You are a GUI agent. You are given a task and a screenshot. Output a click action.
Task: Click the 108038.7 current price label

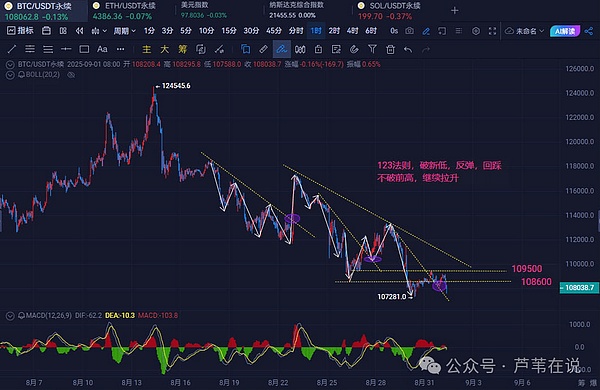click(x=579, y=287)
